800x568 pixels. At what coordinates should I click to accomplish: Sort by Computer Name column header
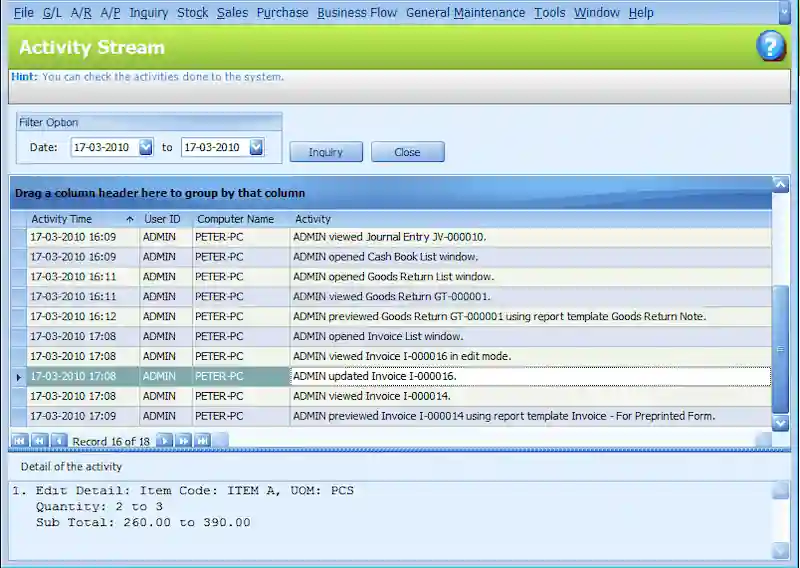click(241, 219)
